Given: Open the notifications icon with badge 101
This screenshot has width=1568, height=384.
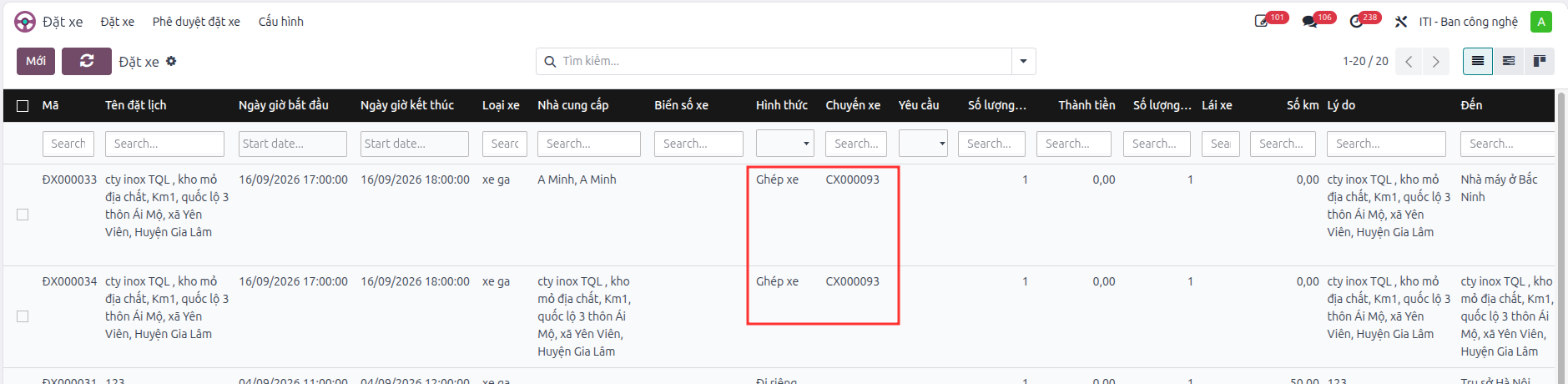Looking at the screenshot, I should click(x=1262, y=22).
